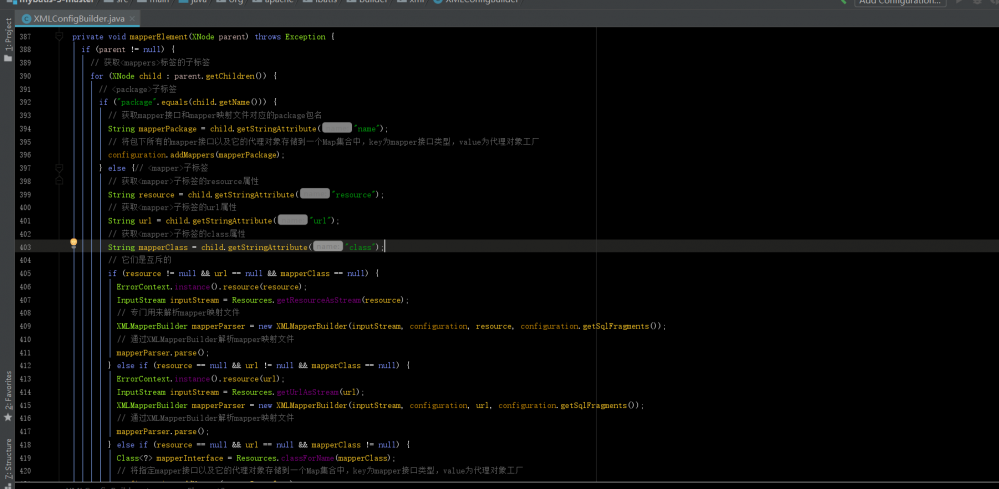The height and width of the screenshot is (489, 999).
Task: Click the XMLConfigBuilder class file icon on tab
Action: tap(26, 18)
